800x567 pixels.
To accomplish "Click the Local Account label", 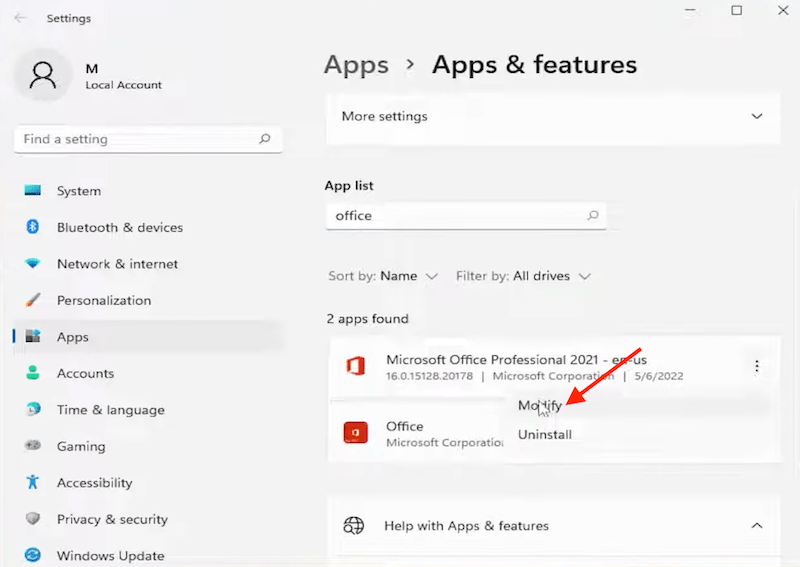I will [x=123, y=85].
